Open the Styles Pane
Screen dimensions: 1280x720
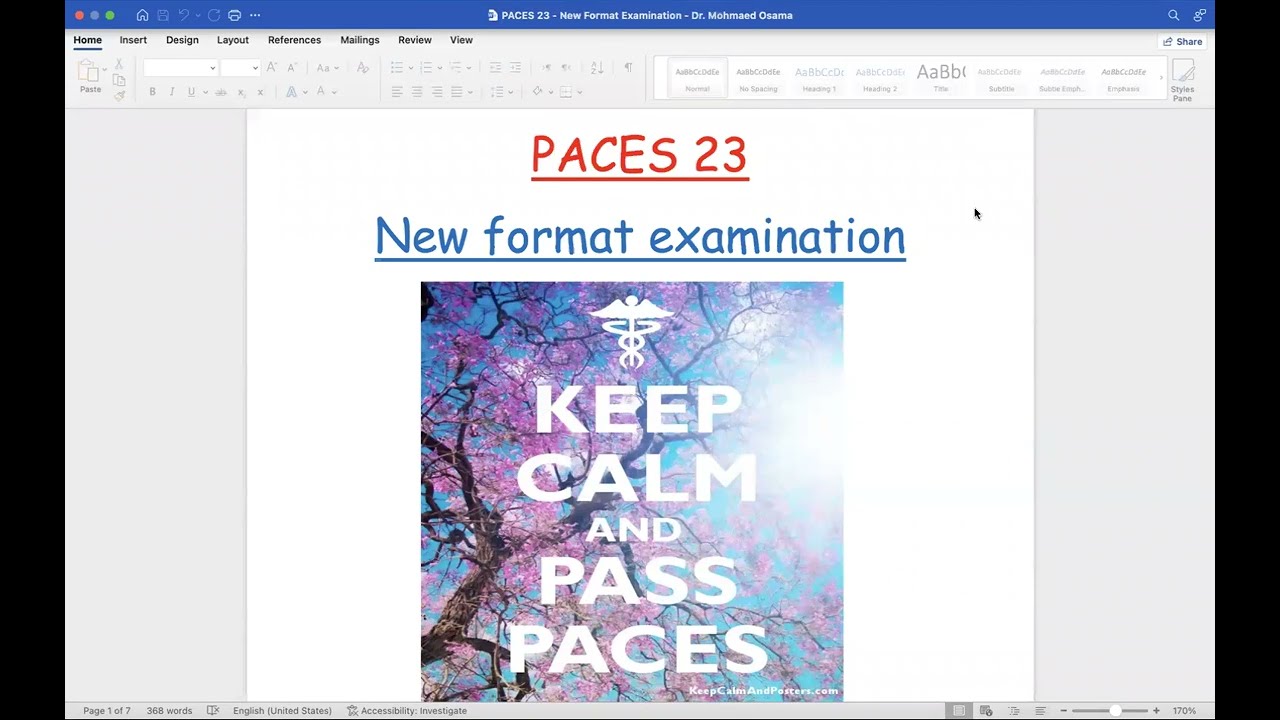tap(1183, 79)
